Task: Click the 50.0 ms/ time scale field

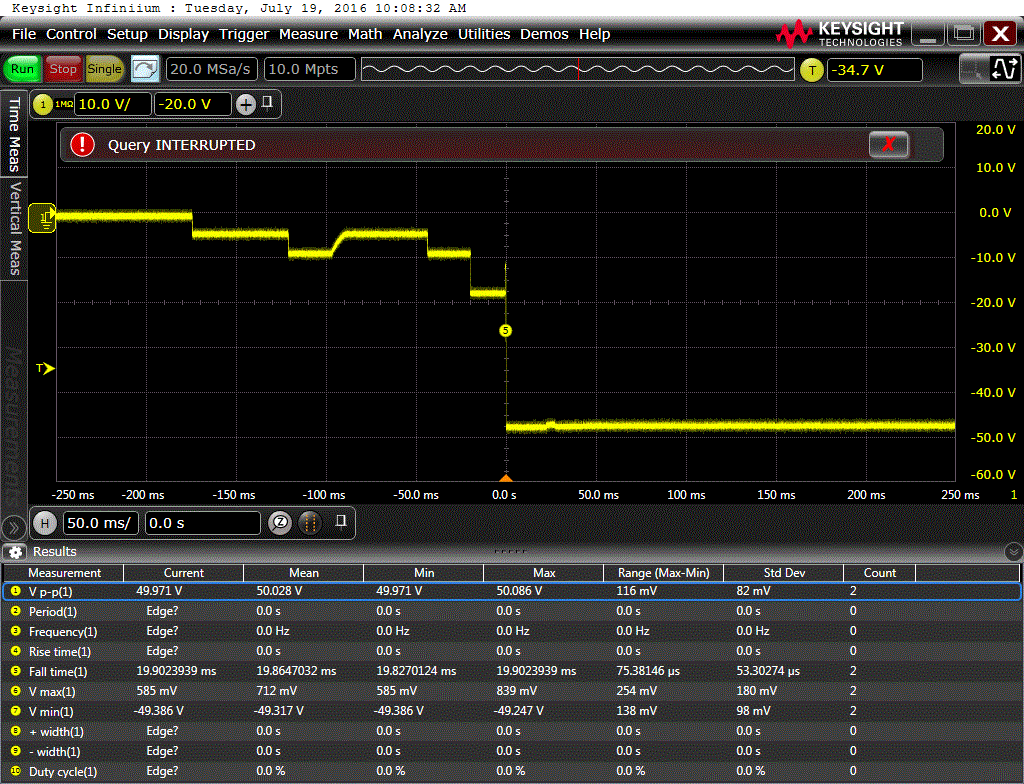Action: (101, 523)
